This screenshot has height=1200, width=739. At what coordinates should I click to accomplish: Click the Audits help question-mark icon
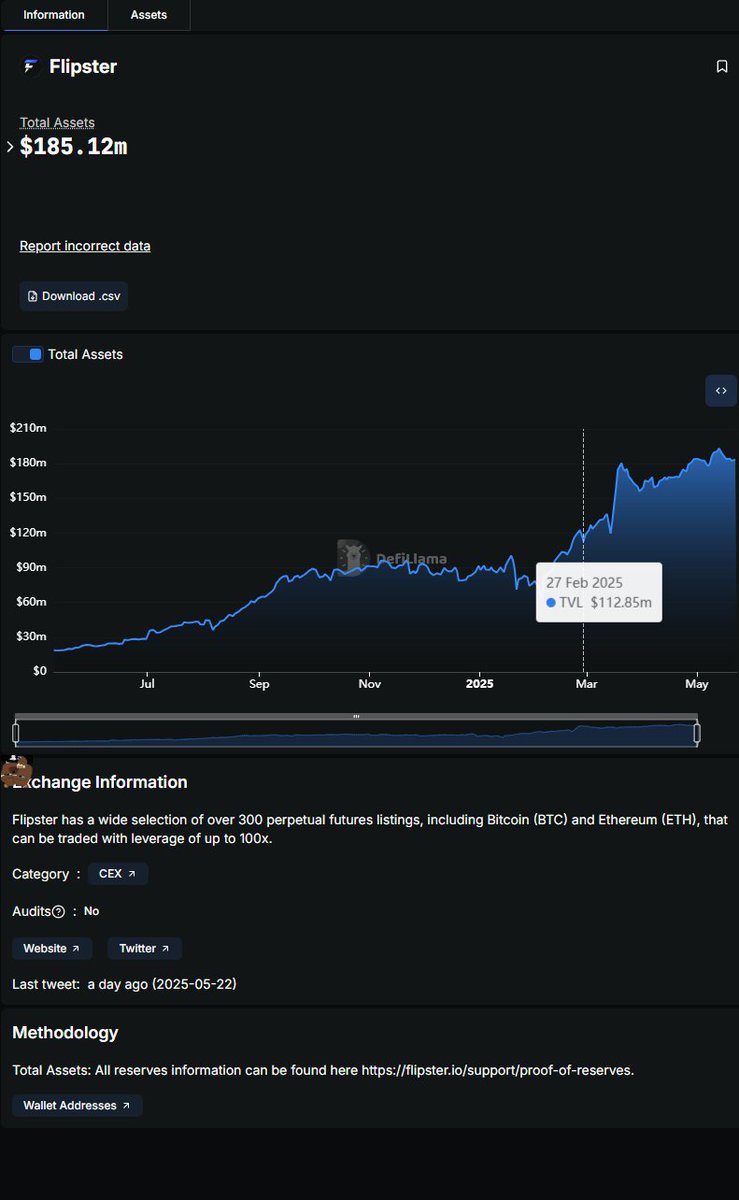click(x=58, y=912)
